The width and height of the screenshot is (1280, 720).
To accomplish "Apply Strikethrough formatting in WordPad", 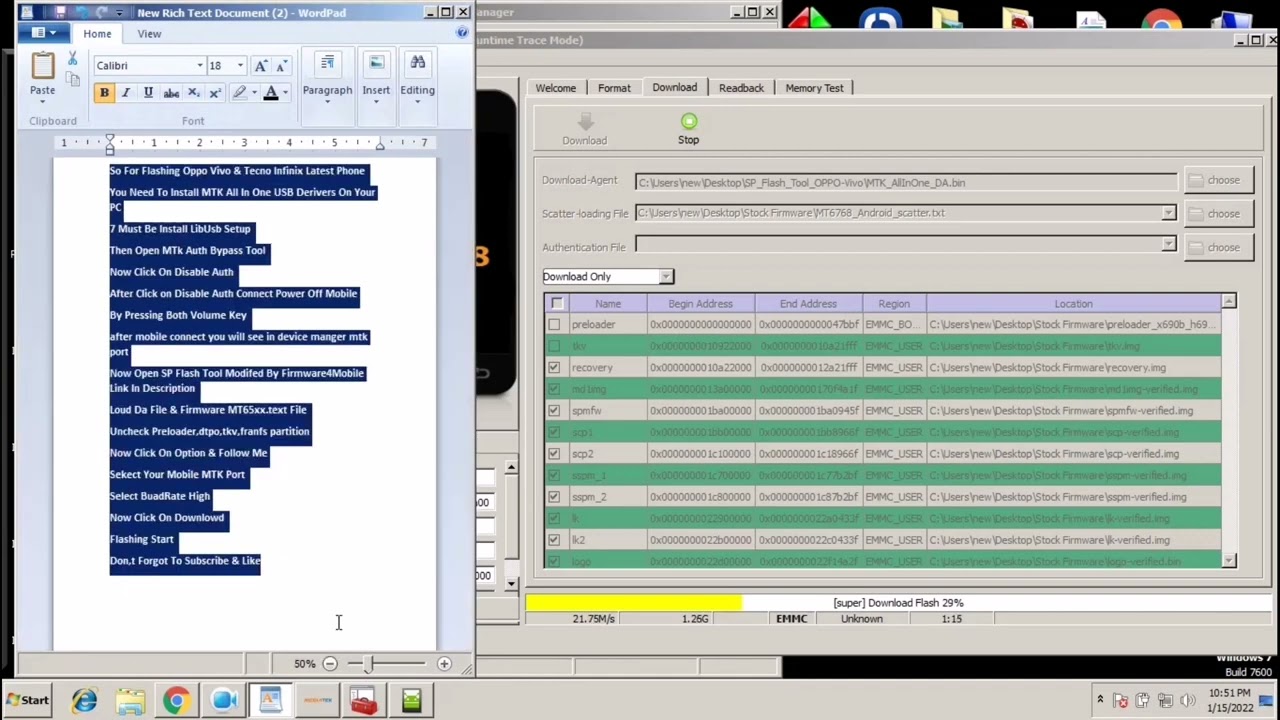I will 171,93.
